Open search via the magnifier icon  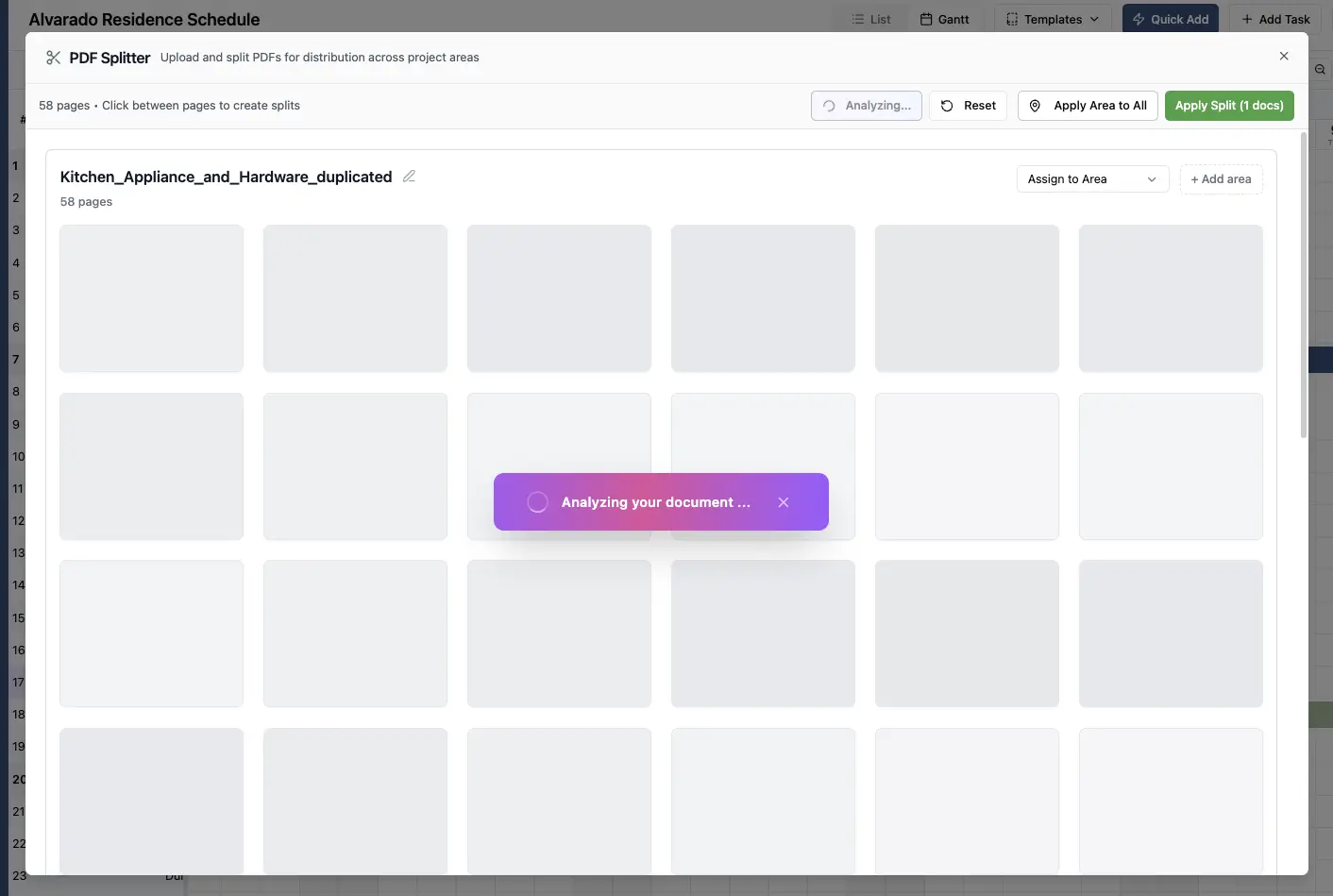click(x=1319, y=69)
